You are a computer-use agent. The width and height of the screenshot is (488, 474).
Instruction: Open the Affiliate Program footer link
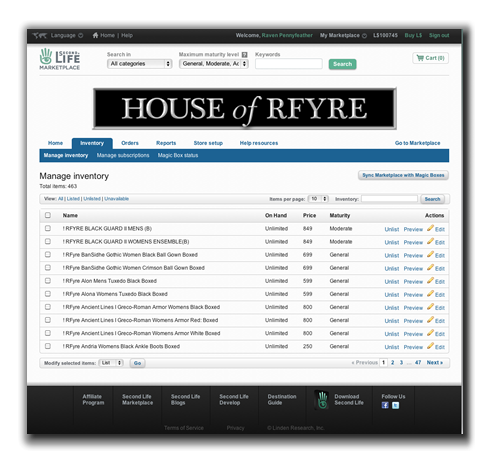click(x=93, y=400)
